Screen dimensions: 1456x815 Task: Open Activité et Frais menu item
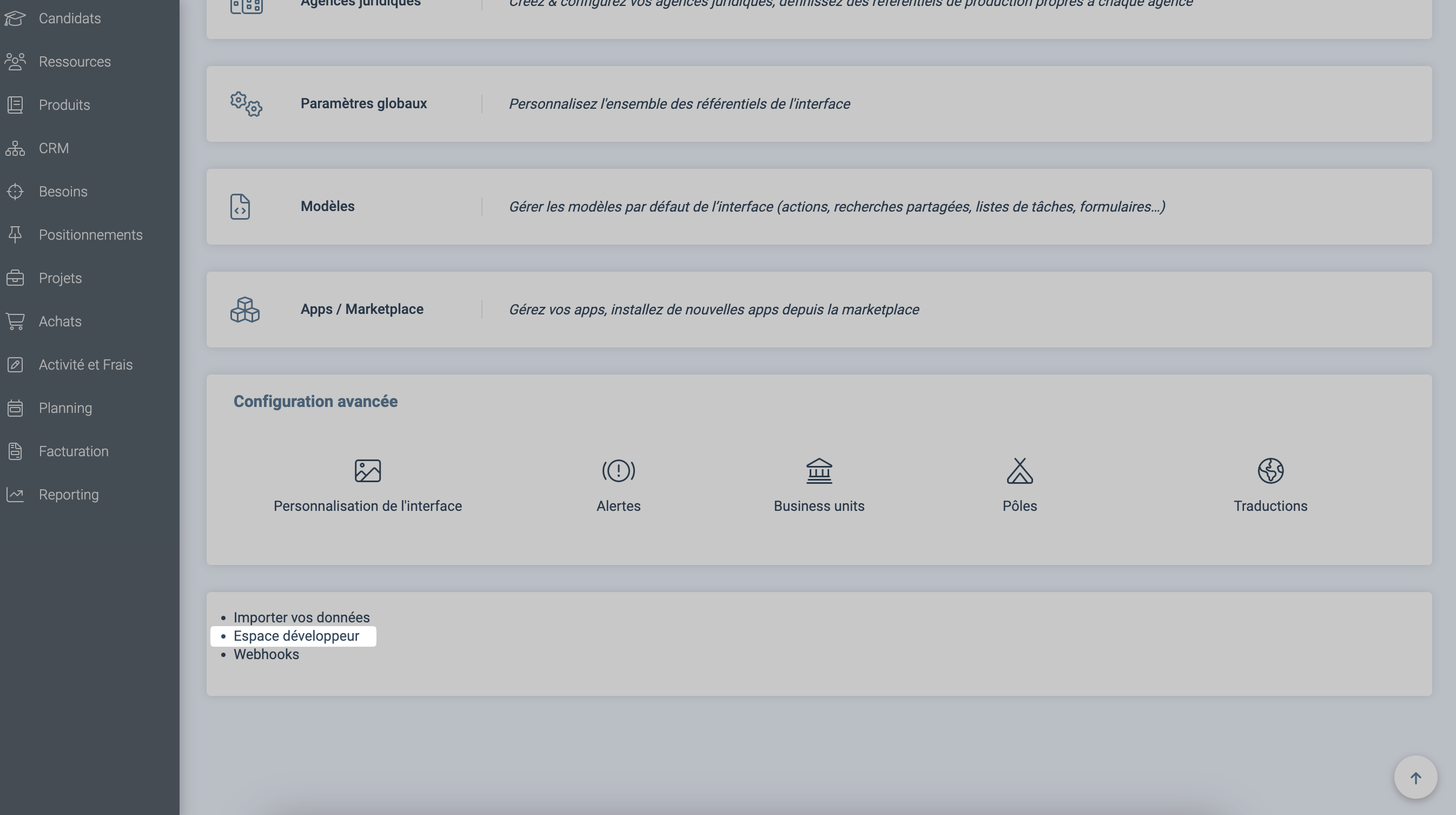coord(85,365)
